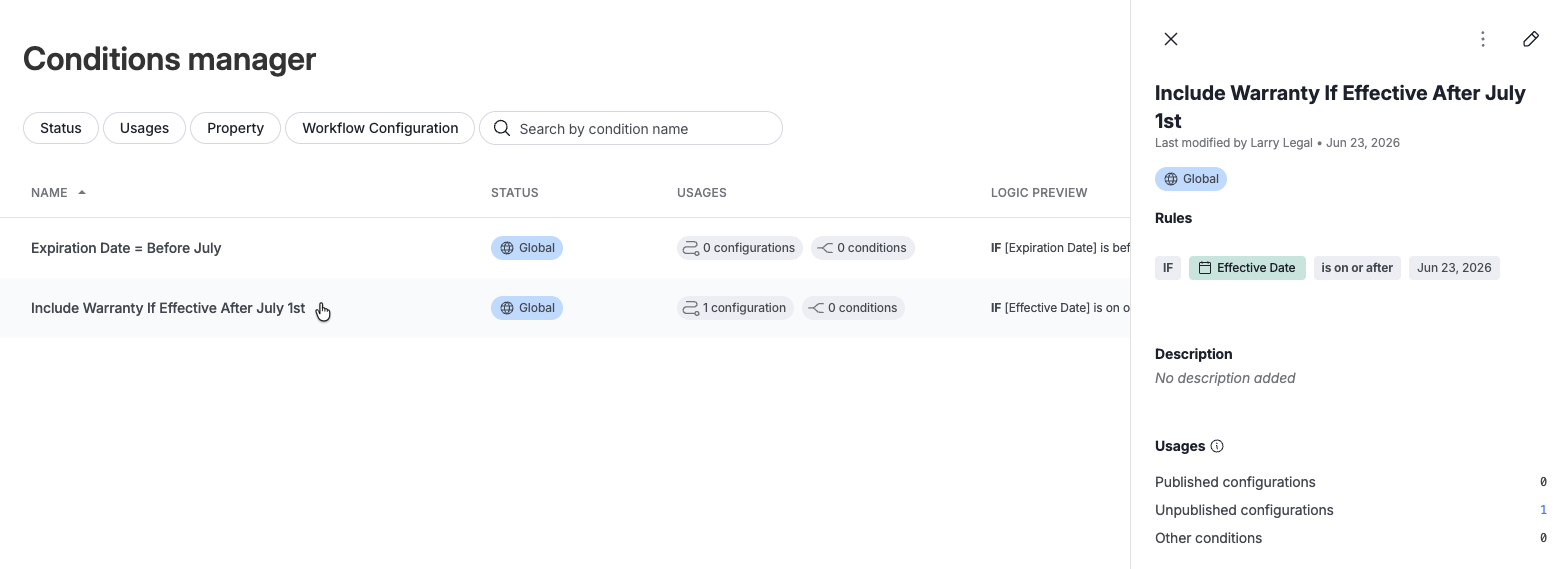Click the globe icon in panel Global badge
1568x569 pixels.
(x=1171, y=179)
